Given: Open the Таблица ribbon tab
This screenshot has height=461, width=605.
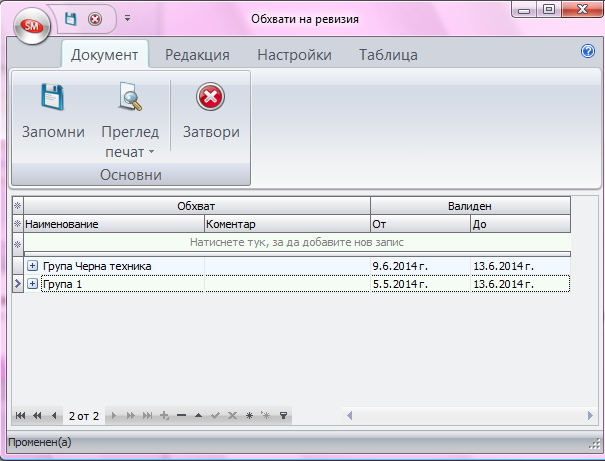Looking at the screenshot, I should coord(388,55).
